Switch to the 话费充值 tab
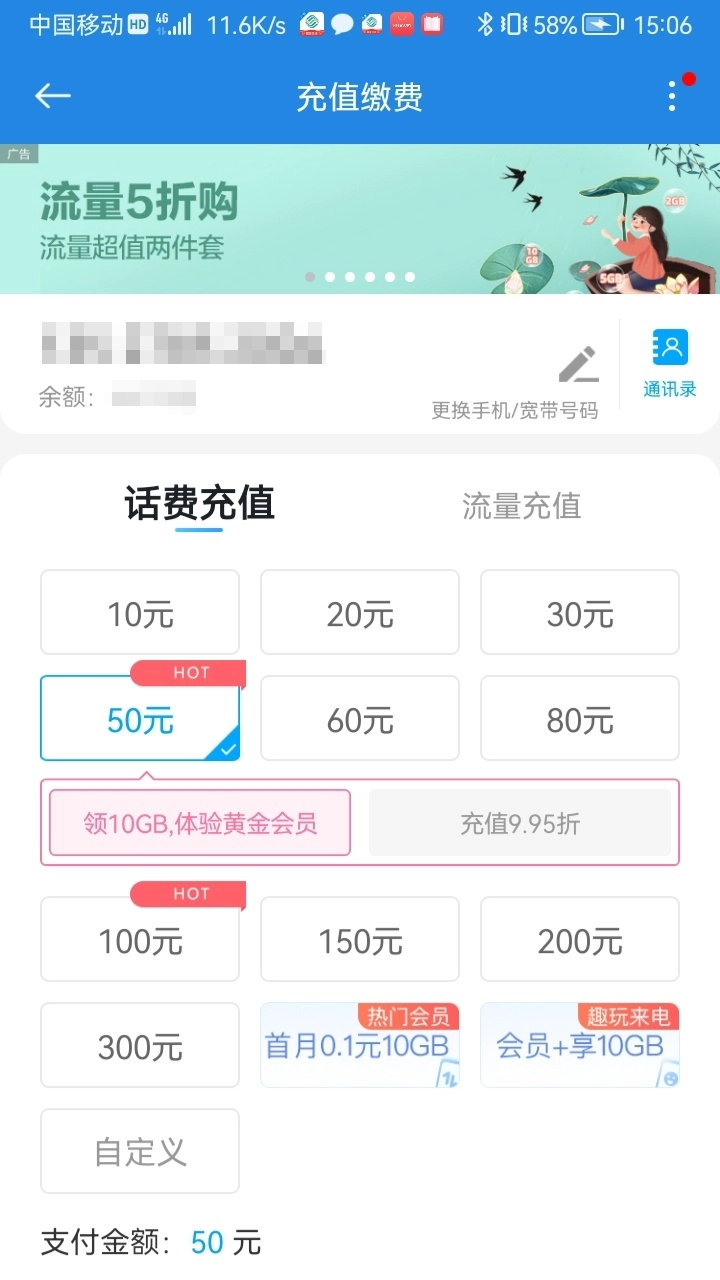The height and width of the screenshot is (1280, 720). (199, 504)
